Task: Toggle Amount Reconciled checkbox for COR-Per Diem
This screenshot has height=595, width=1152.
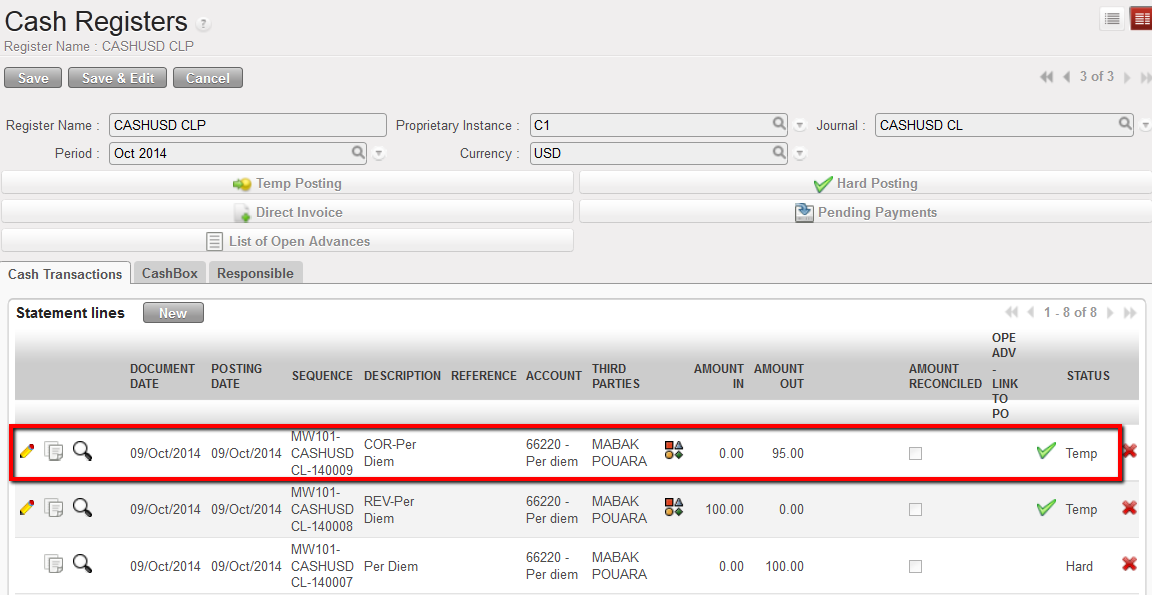Action: point(915,453)
